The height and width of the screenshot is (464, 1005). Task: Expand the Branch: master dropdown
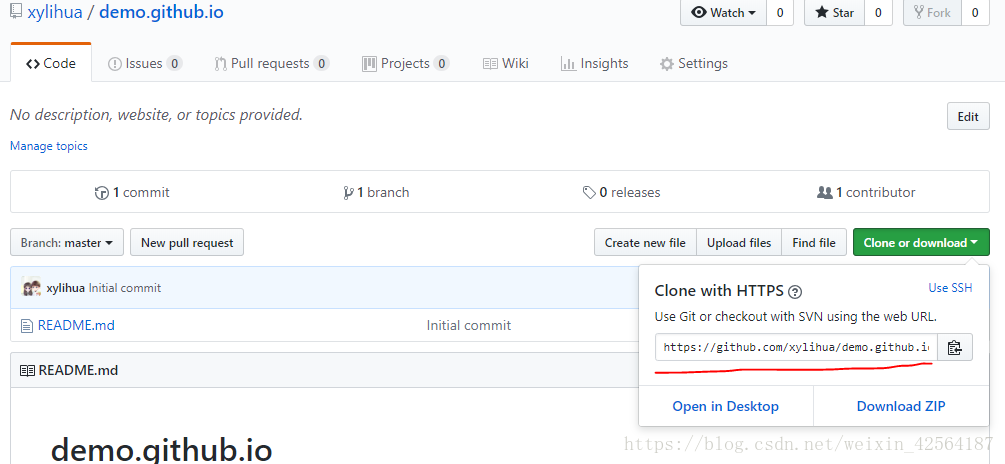(67, 242)
